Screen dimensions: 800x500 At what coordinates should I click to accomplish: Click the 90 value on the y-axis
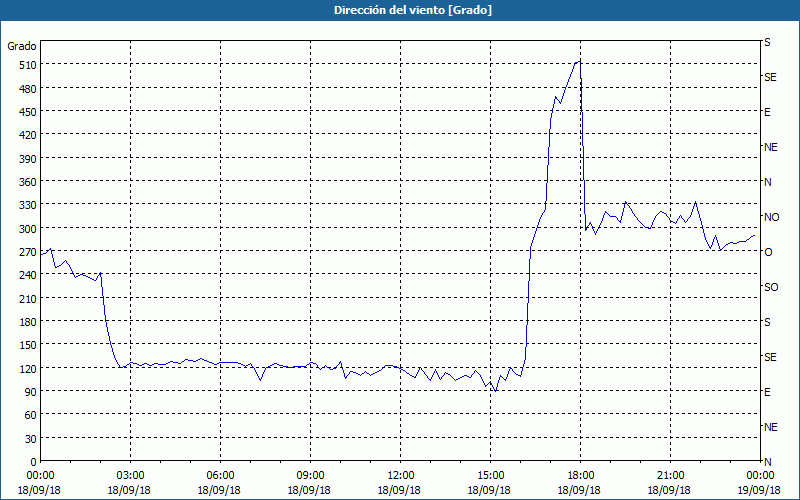click(x=31, y=392)
